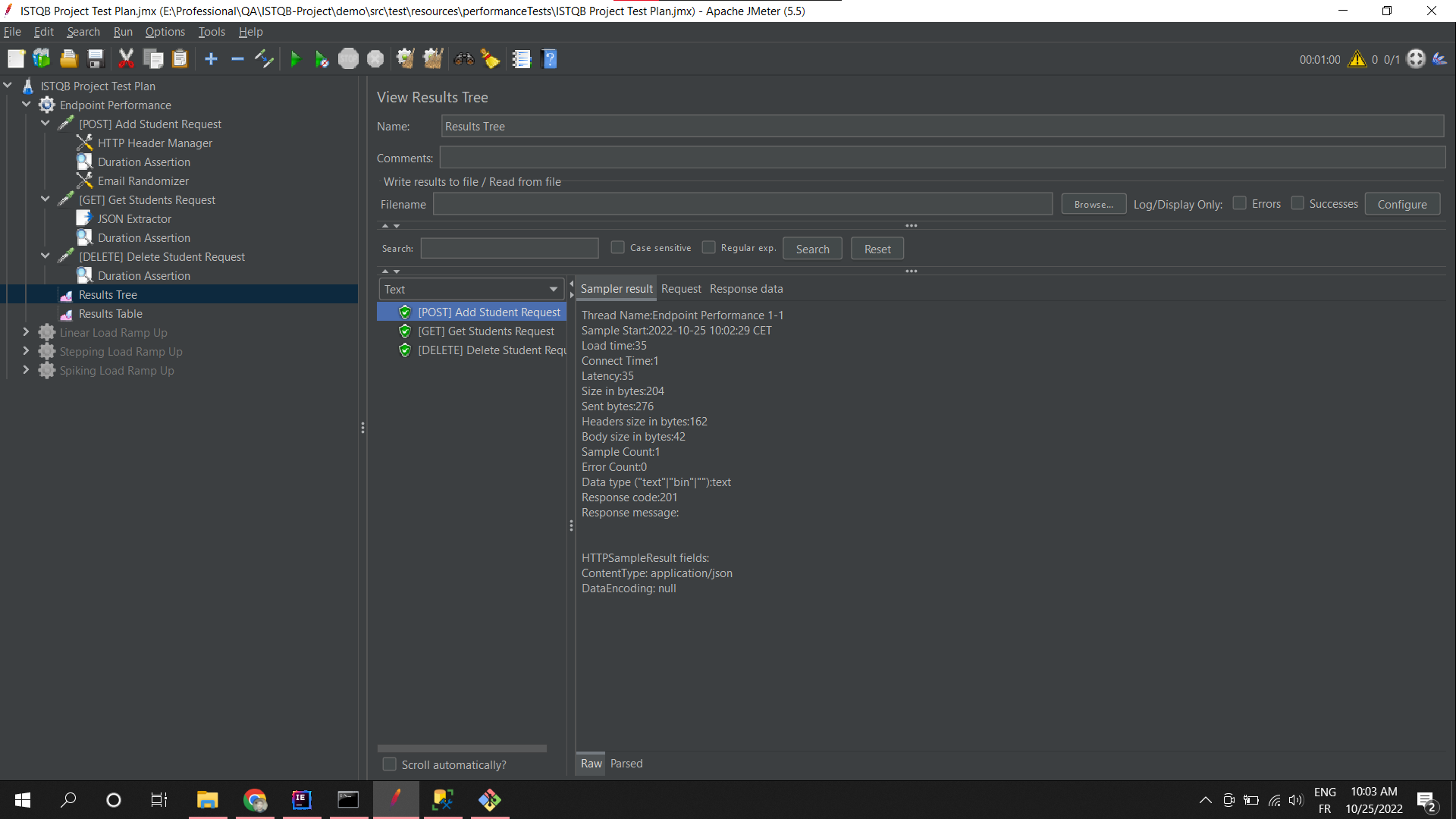Enable the Errors log display checkbox
1456x819 pixels.
coord(1241,203)
